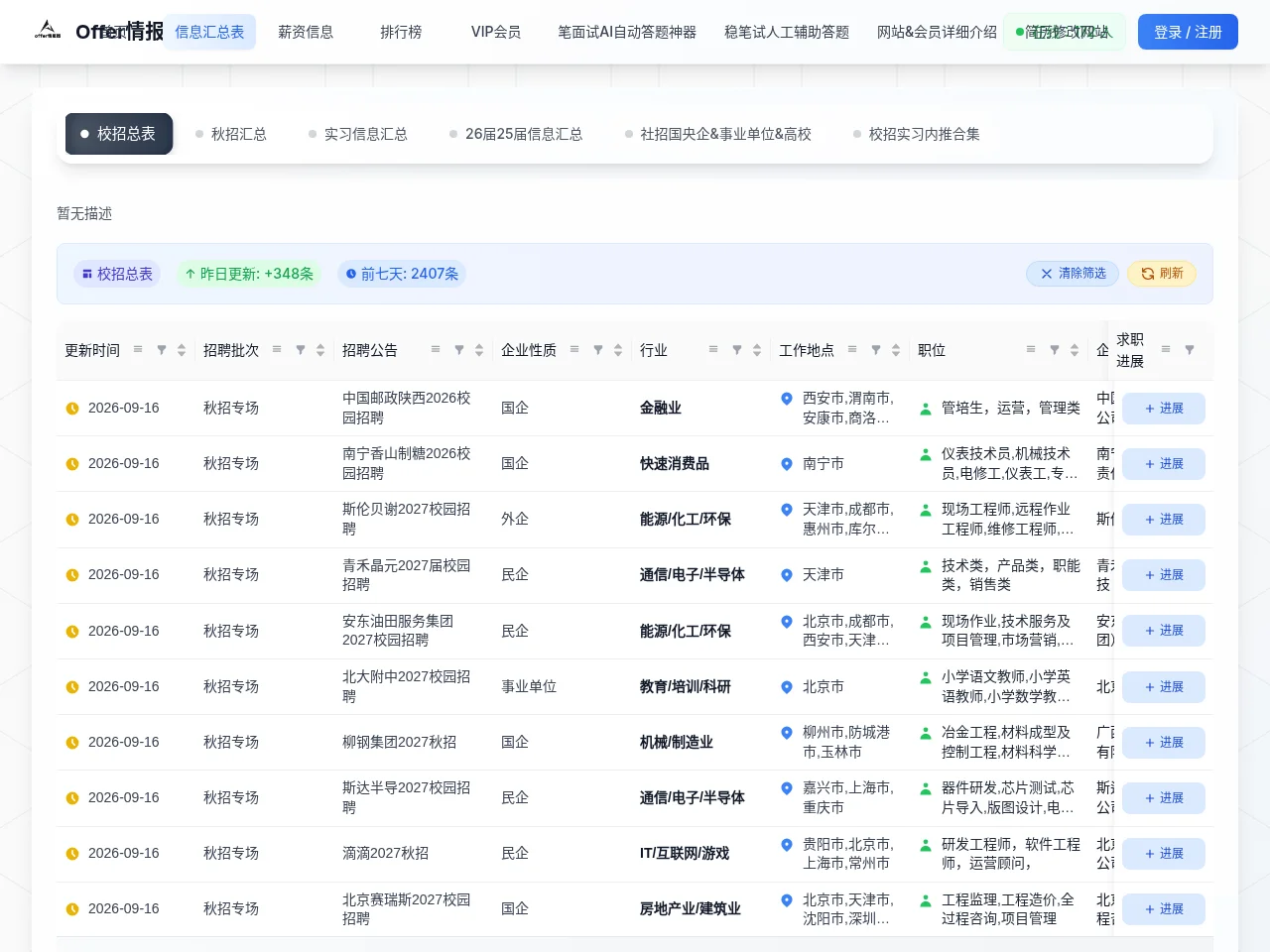This screenshot has width=1270, height=952.
Task: Click 进展 button for 斯伦贝谢 row
Action: [1164, 520]
